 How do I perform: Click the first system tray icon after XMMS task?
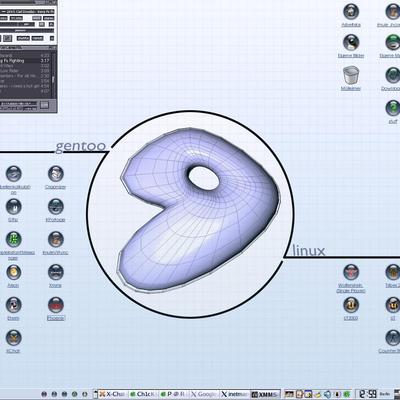tap(288, 394)
